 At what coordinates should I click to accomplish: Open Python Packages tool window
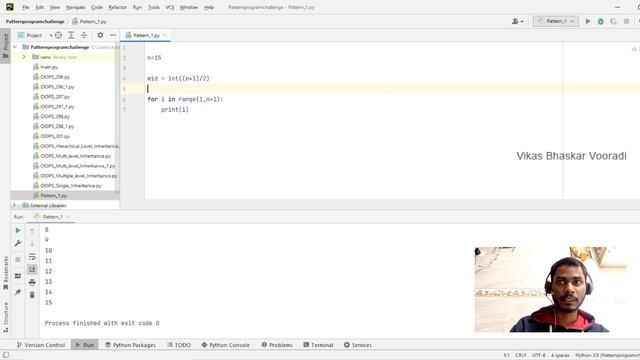pyautogui.click(x=131, y=345)
